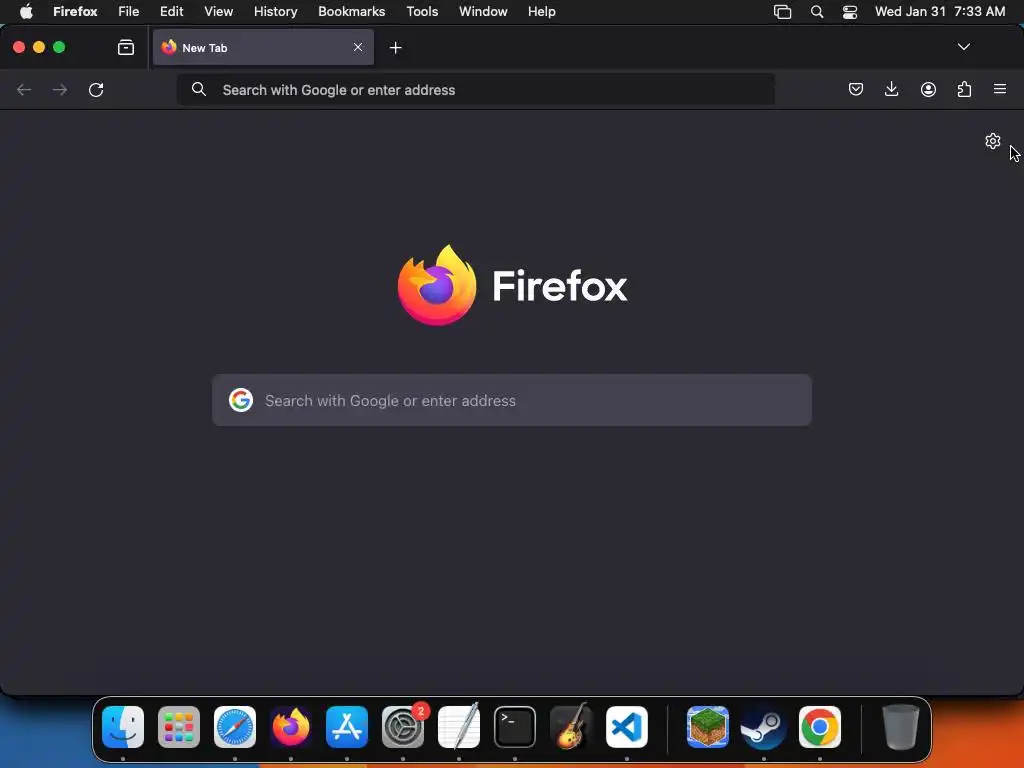Open App Store from the Dock
Image resolution: width=1024 pixels, height=768 pixels.
click(347, 727)
